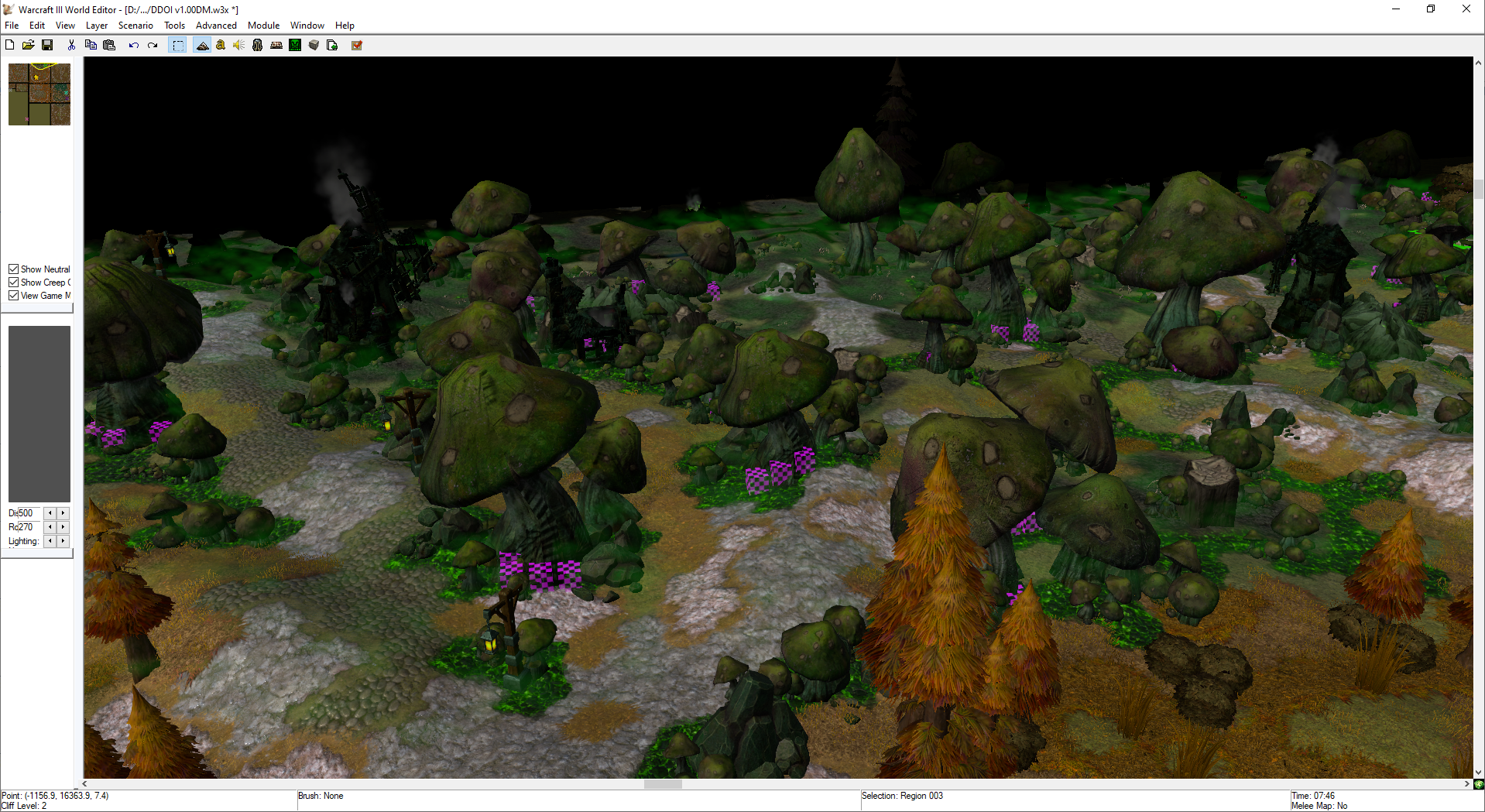Click the vertical scrollbar up arrow
The image size is (1485, 812).
tap(1479, 62)
